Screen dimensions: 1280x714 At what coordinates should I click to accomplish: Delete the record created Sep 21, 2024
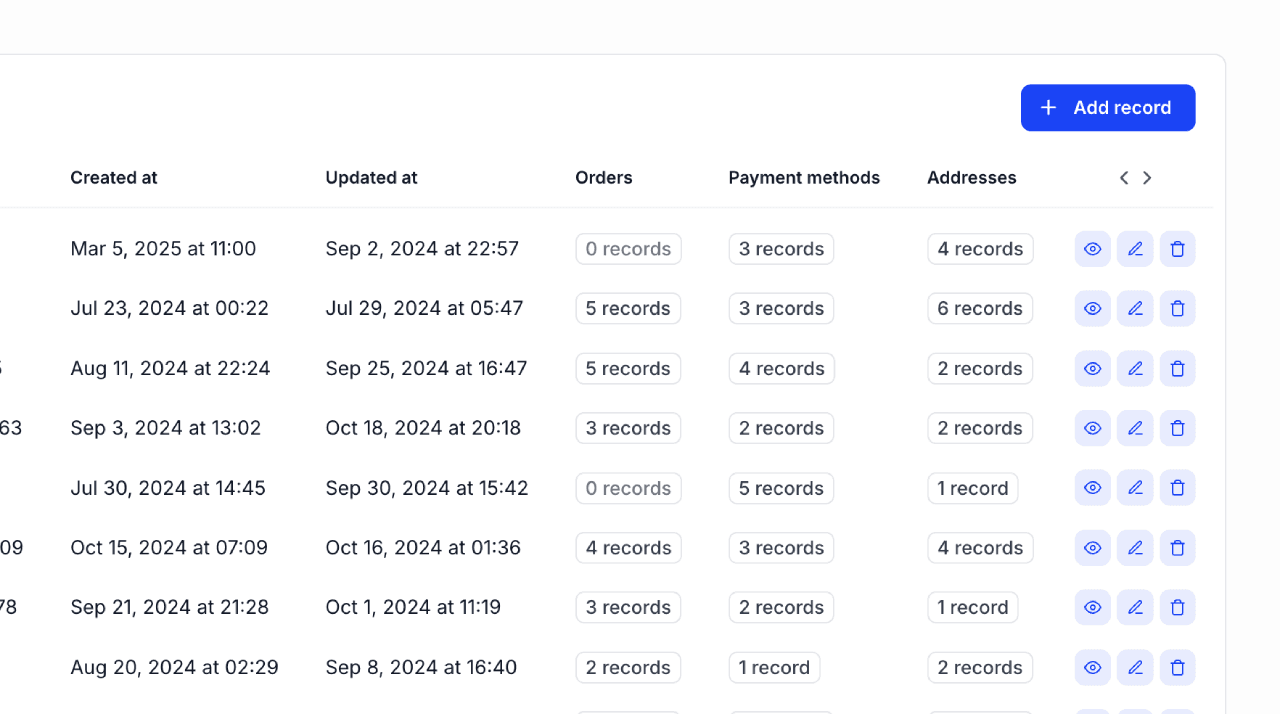coord(1177,607)
